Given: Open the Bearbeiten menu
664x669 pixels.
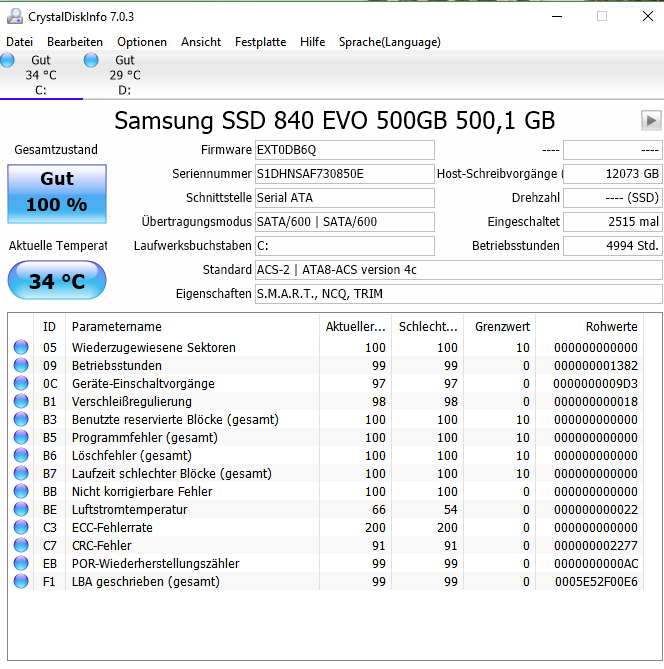Looking at the screenshot, I should (x=75, y=42).
